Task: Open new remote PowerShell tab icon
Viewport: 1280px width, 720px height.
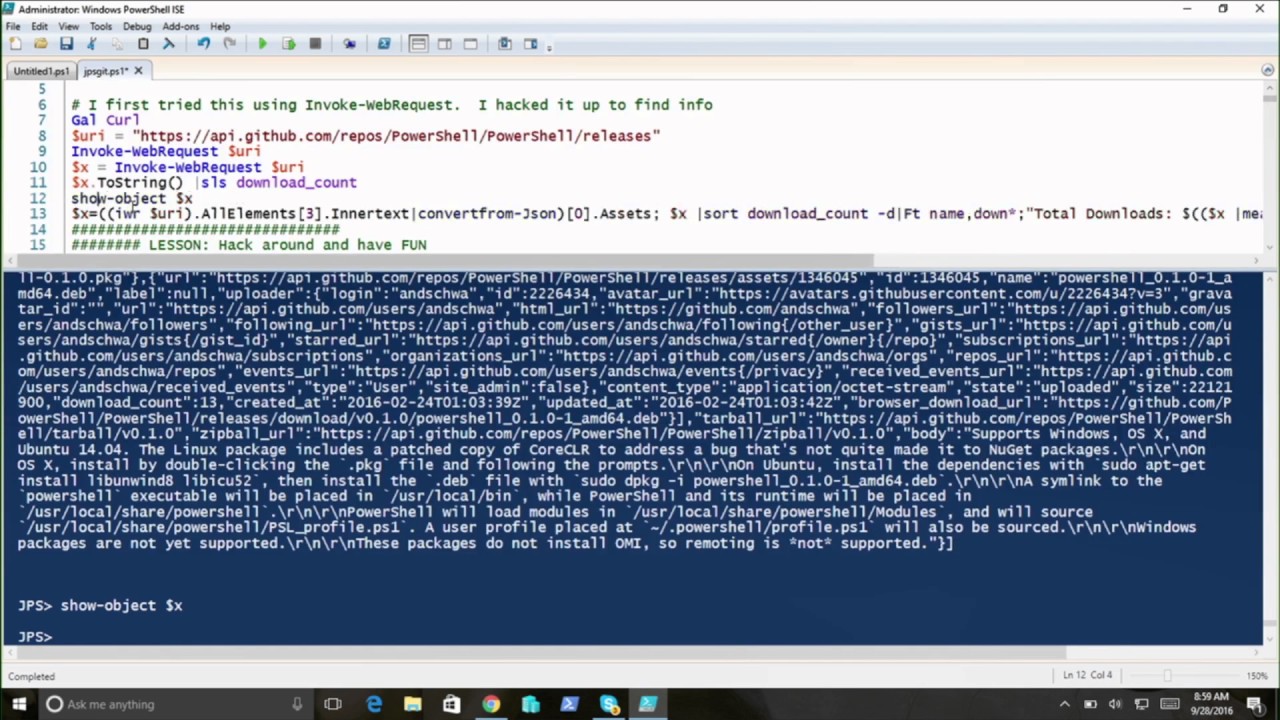Action: point(349,44)
